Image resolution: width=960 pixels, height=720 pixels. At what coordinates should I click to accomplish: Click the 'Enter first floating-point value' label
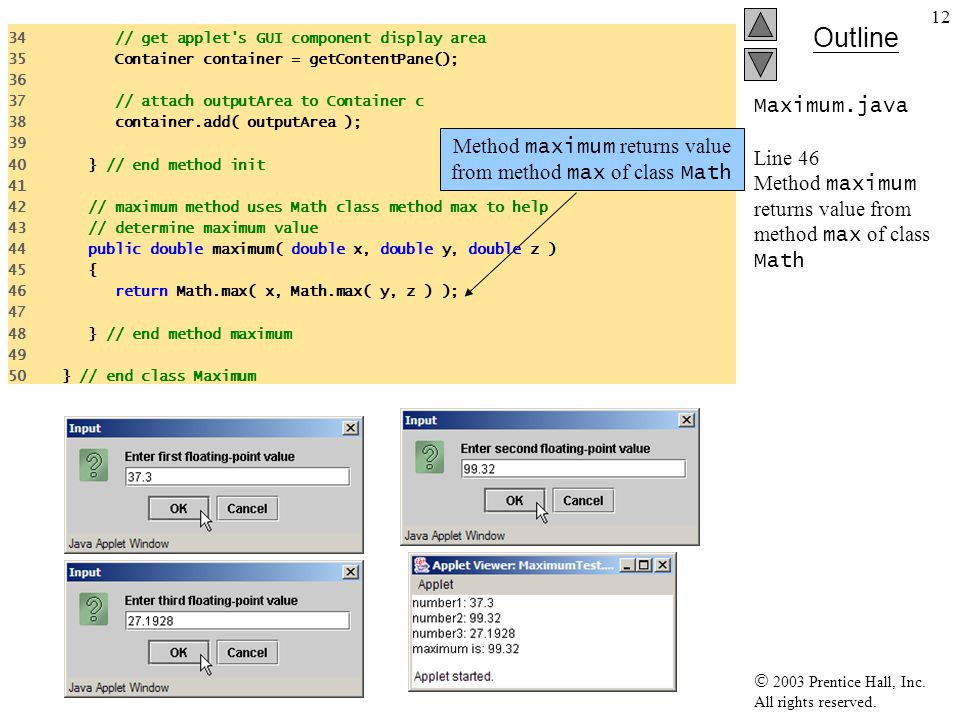coord(209,456)
